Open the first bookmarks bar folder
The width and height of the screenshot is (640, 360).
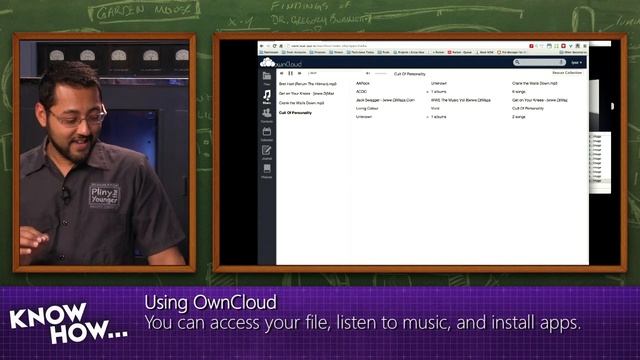click(269, 52)
